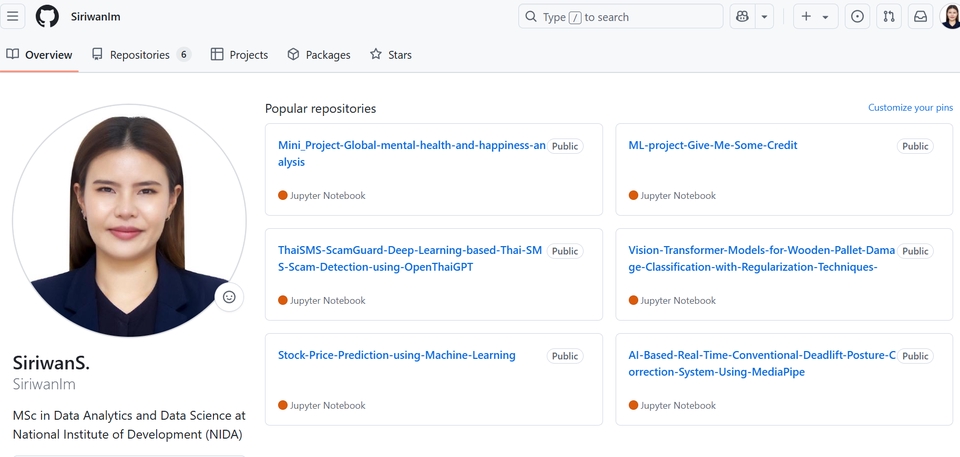Click the set status smiley icon
960x457 pixels.
click(229, 297)
